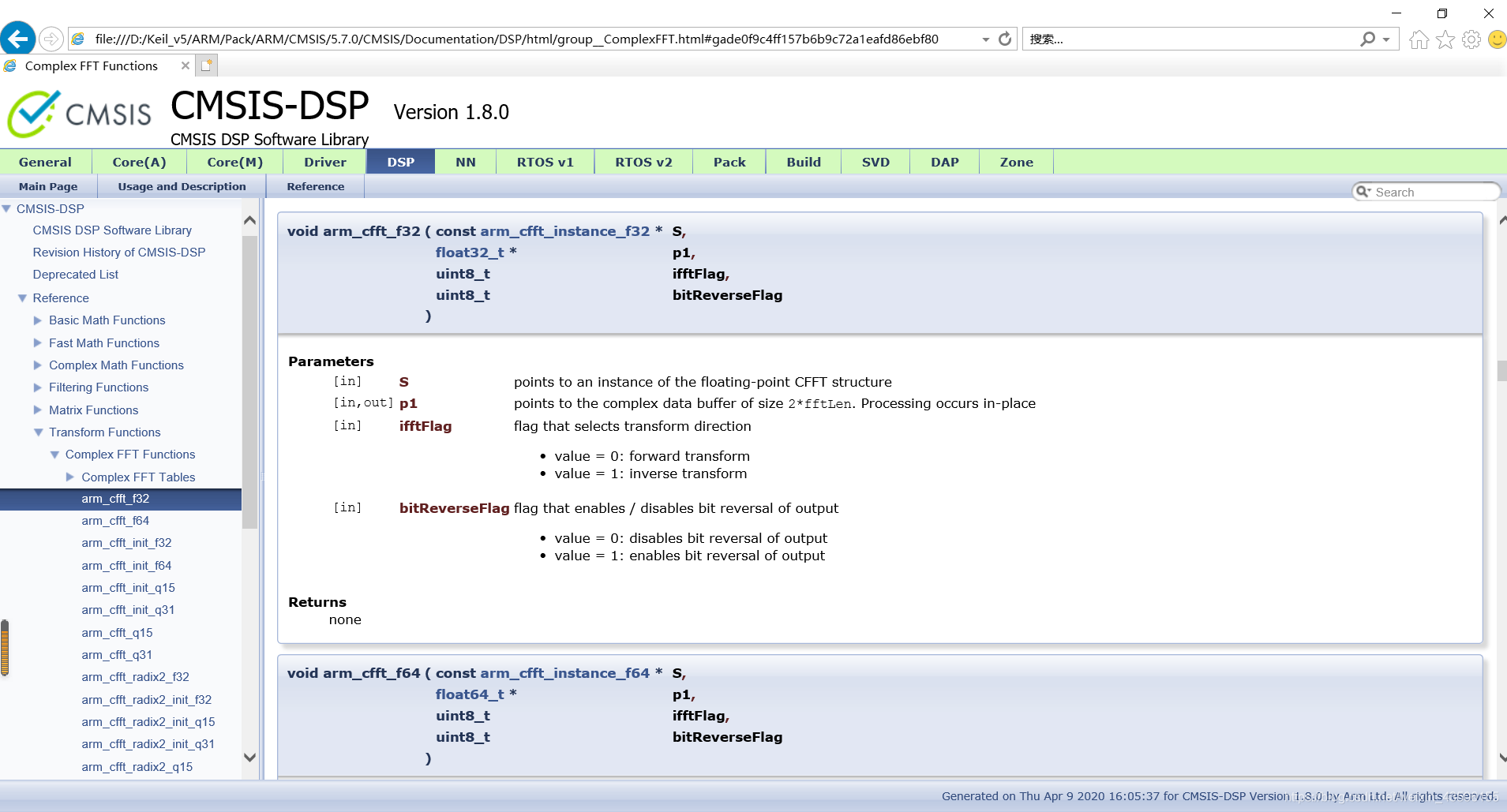Click the main page scrollbar thumb
The width and height of the screenshot is (1507, 812).
[1501, 370]
